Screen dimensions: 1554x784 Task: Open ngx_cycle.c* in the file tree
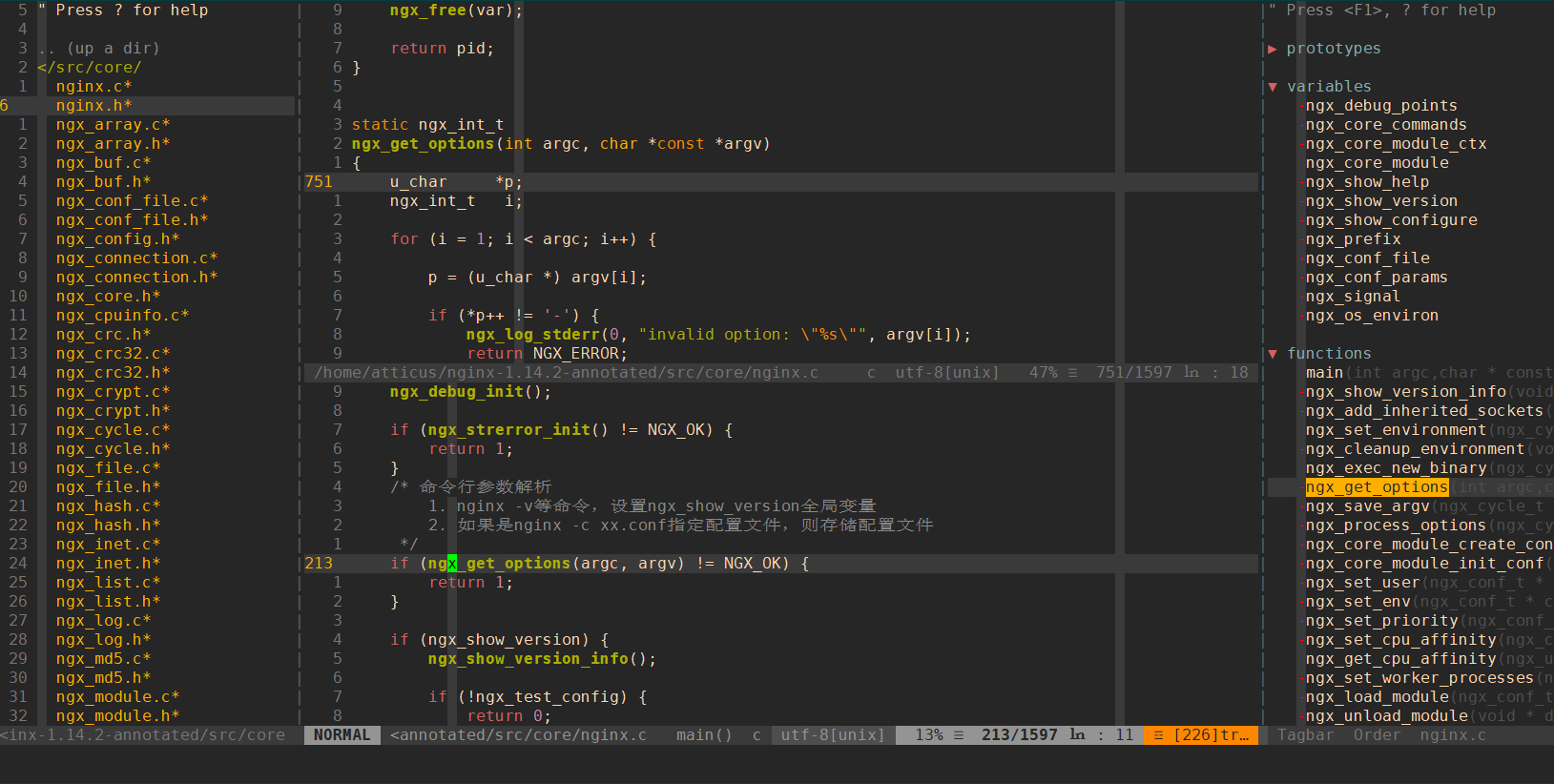113,430
